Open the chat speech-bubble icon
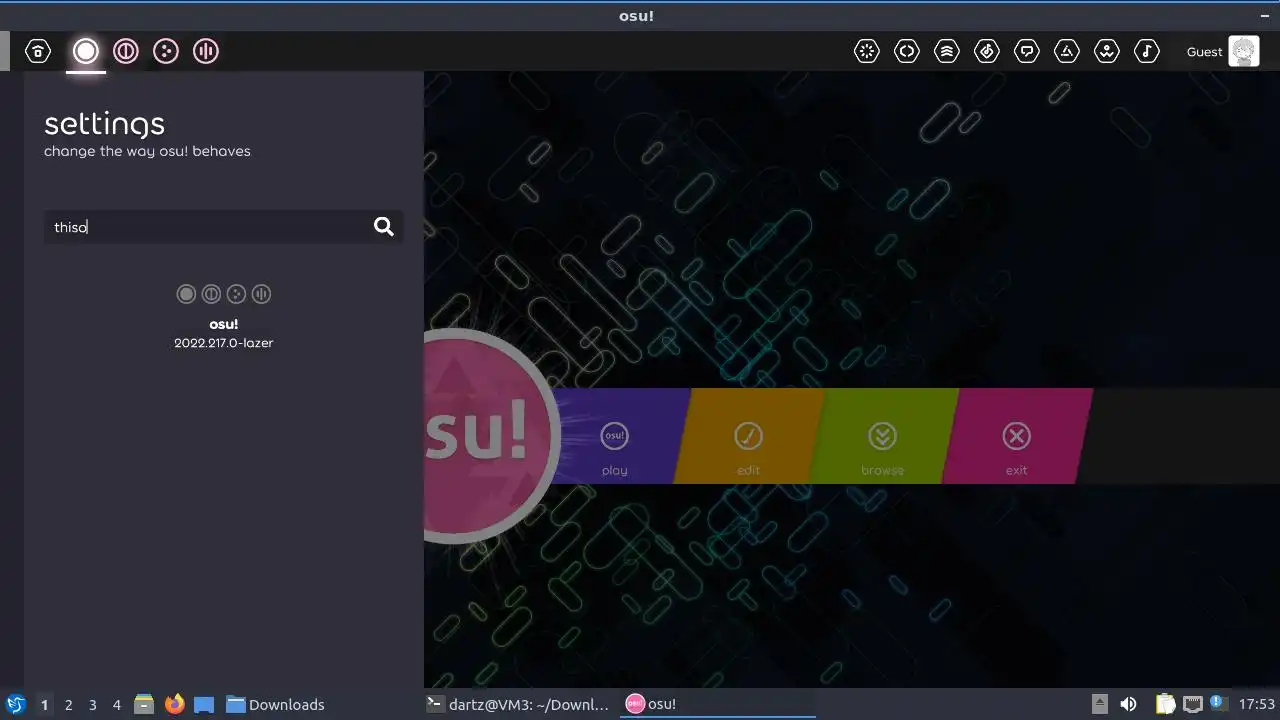 point(1027,51)
